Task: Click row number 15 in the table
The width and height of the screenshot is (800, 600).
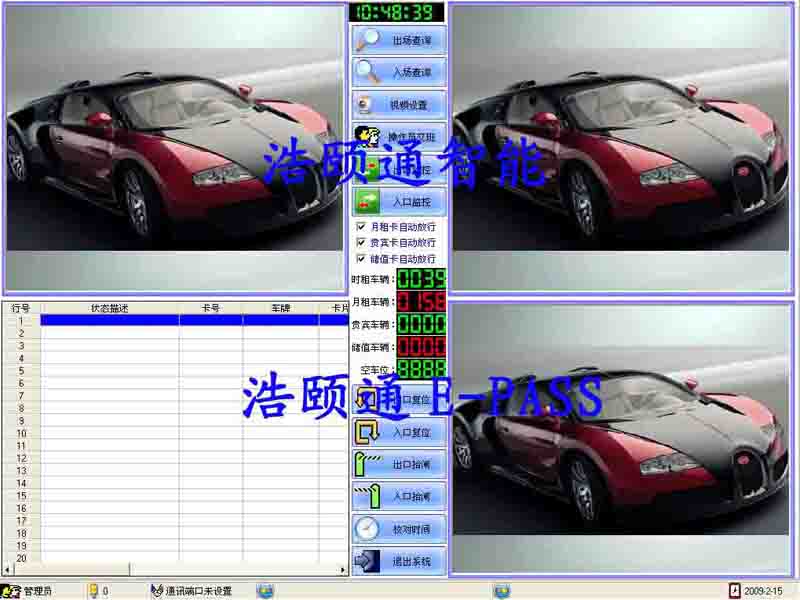Action: [x=21, y=496]
